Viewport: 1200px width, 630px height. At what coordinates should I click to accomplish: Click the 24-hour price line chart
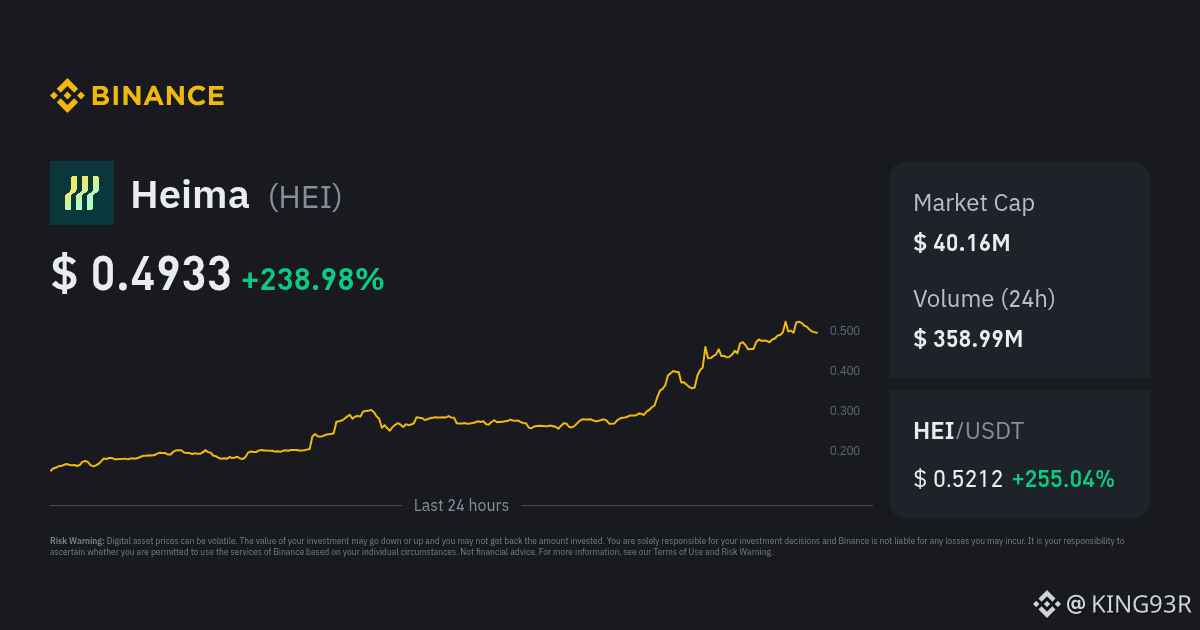coord(434,396)
